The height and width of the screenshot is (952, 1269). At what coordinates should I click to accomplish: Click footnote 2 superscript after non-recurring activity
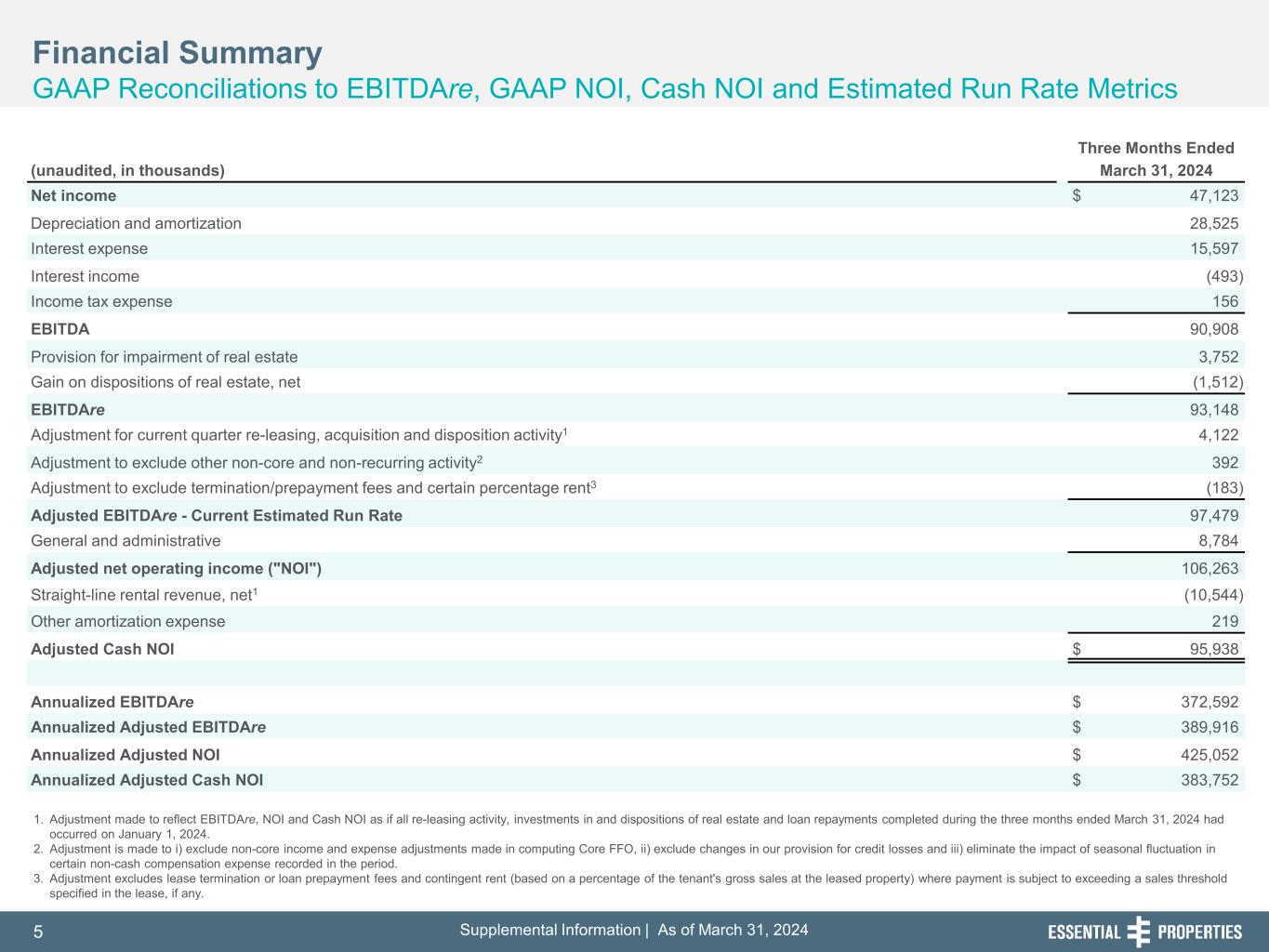[480, 459]
